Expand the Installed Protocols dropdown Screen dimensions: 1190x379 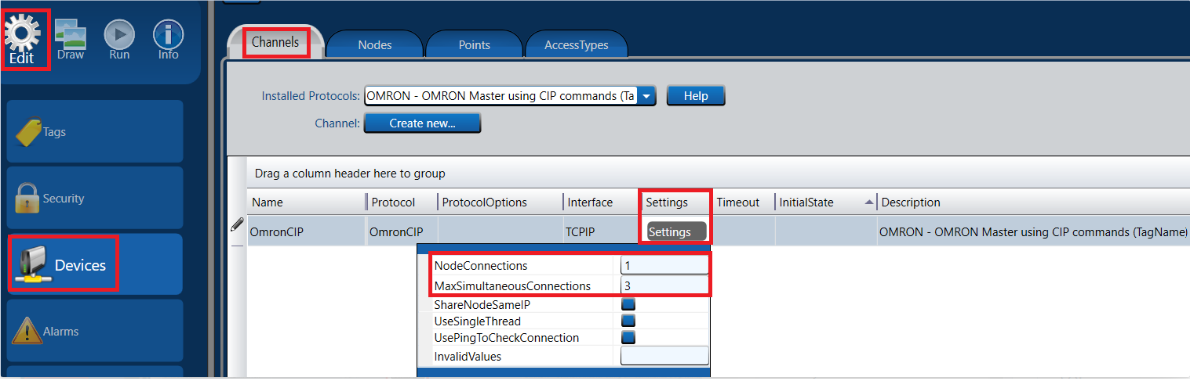[647, 96]
